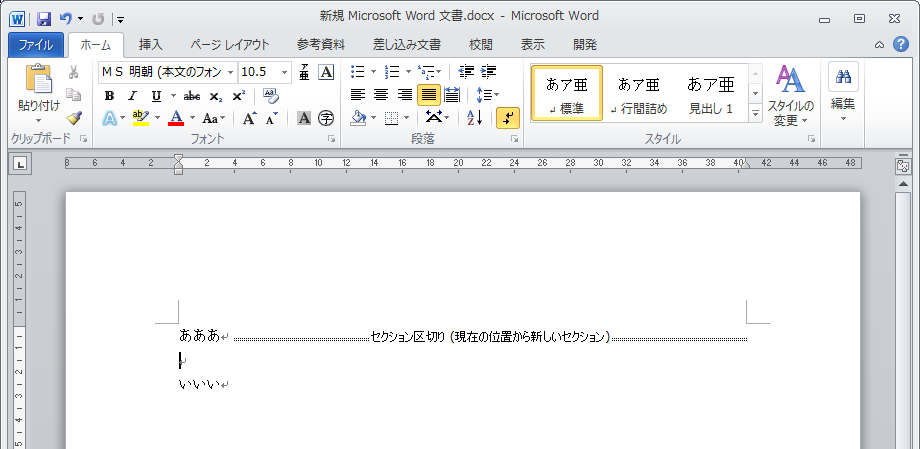Toggle Italic formatting
Image resolution: width=920 pixels, height=449 pixels.
[x=133, y=95]
